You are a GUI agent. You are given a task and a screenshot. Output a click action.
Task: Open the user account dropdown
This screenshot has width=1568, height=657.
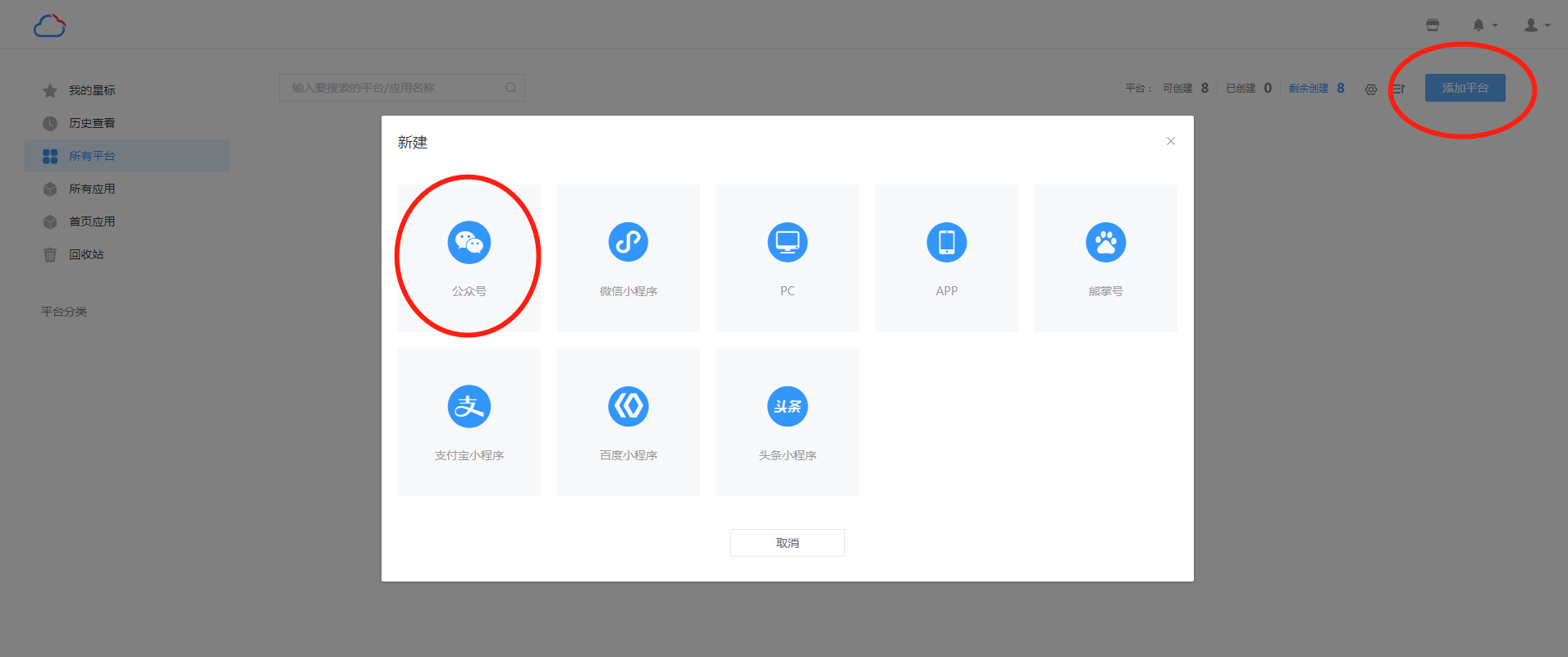click(x=1537, y=25)
